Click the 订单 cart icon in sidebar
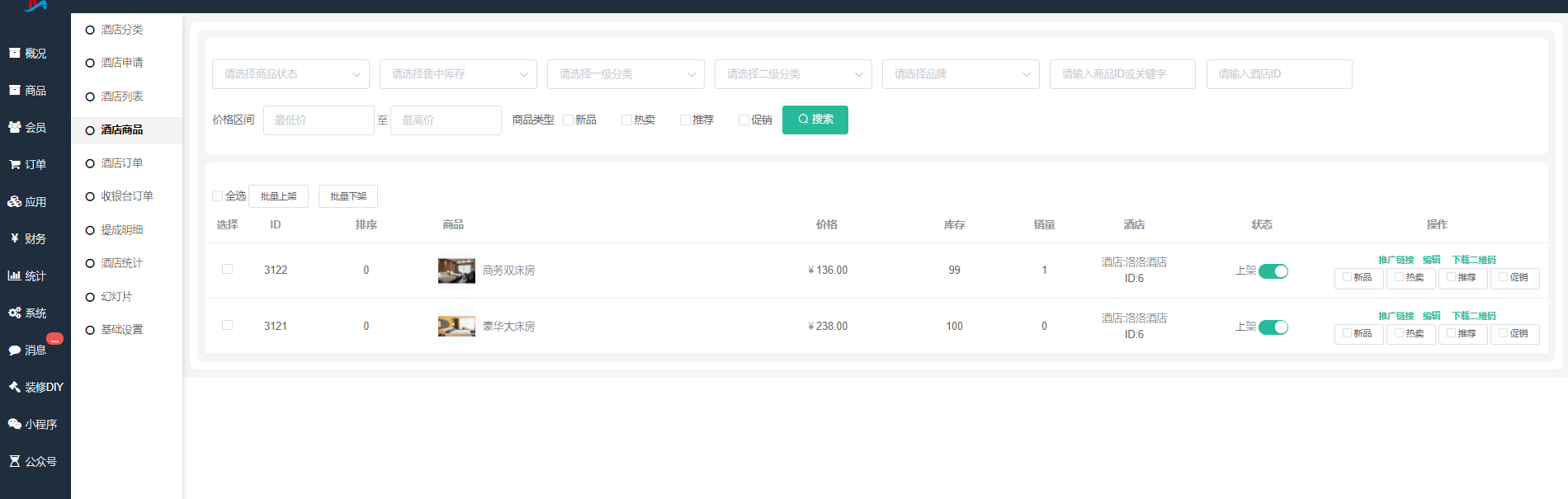Screen dimensions: 1568x499 (x=14, y=164)
